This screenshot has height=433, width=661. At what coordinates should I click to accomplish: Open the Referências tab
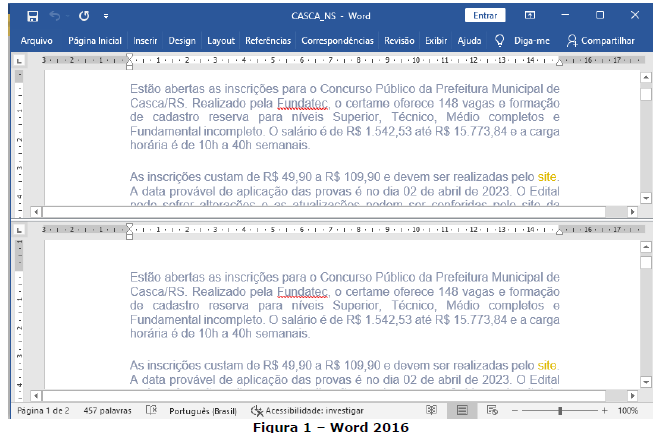tap(268, 41)
